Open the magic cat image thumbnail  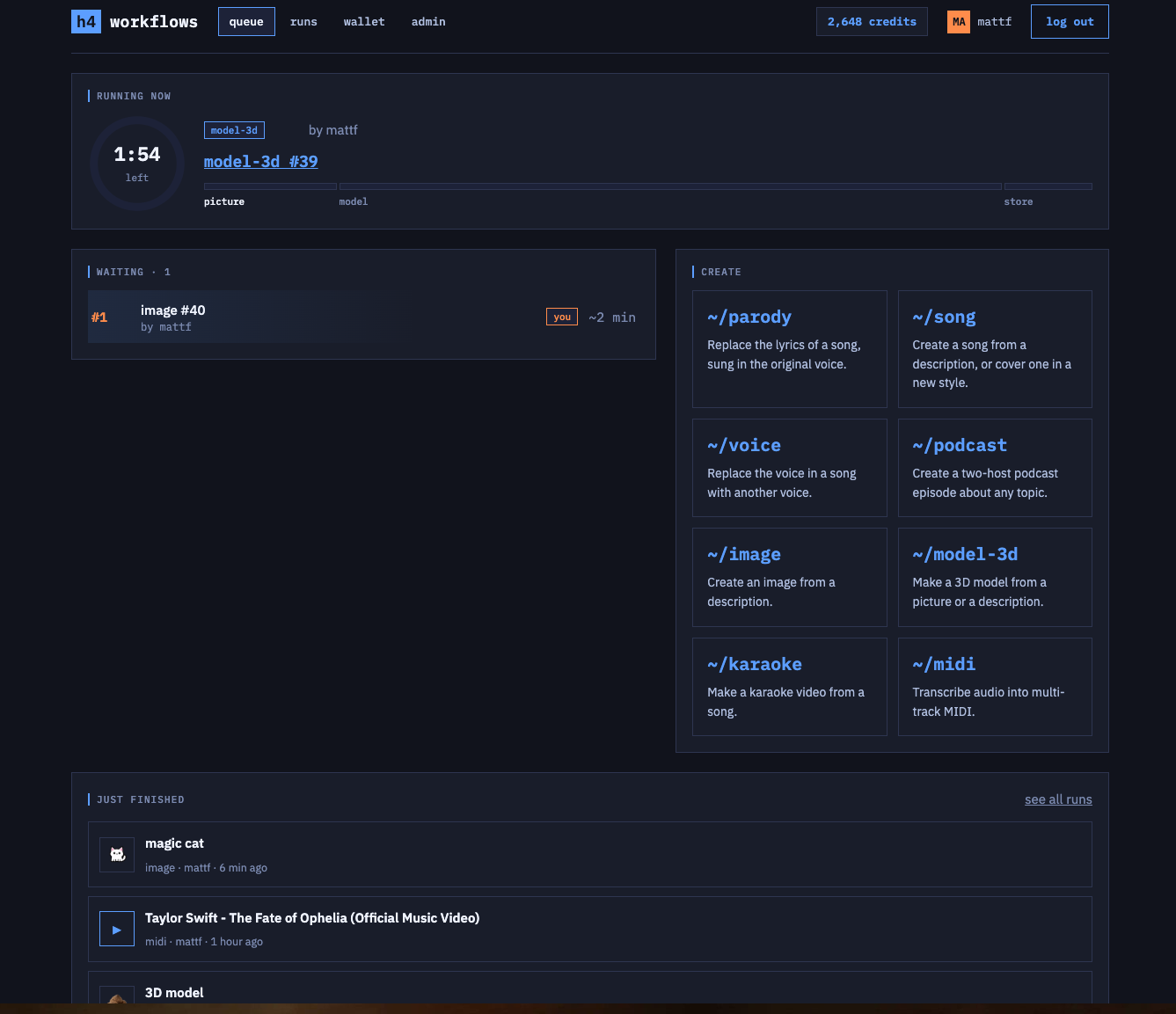point(117,854)
